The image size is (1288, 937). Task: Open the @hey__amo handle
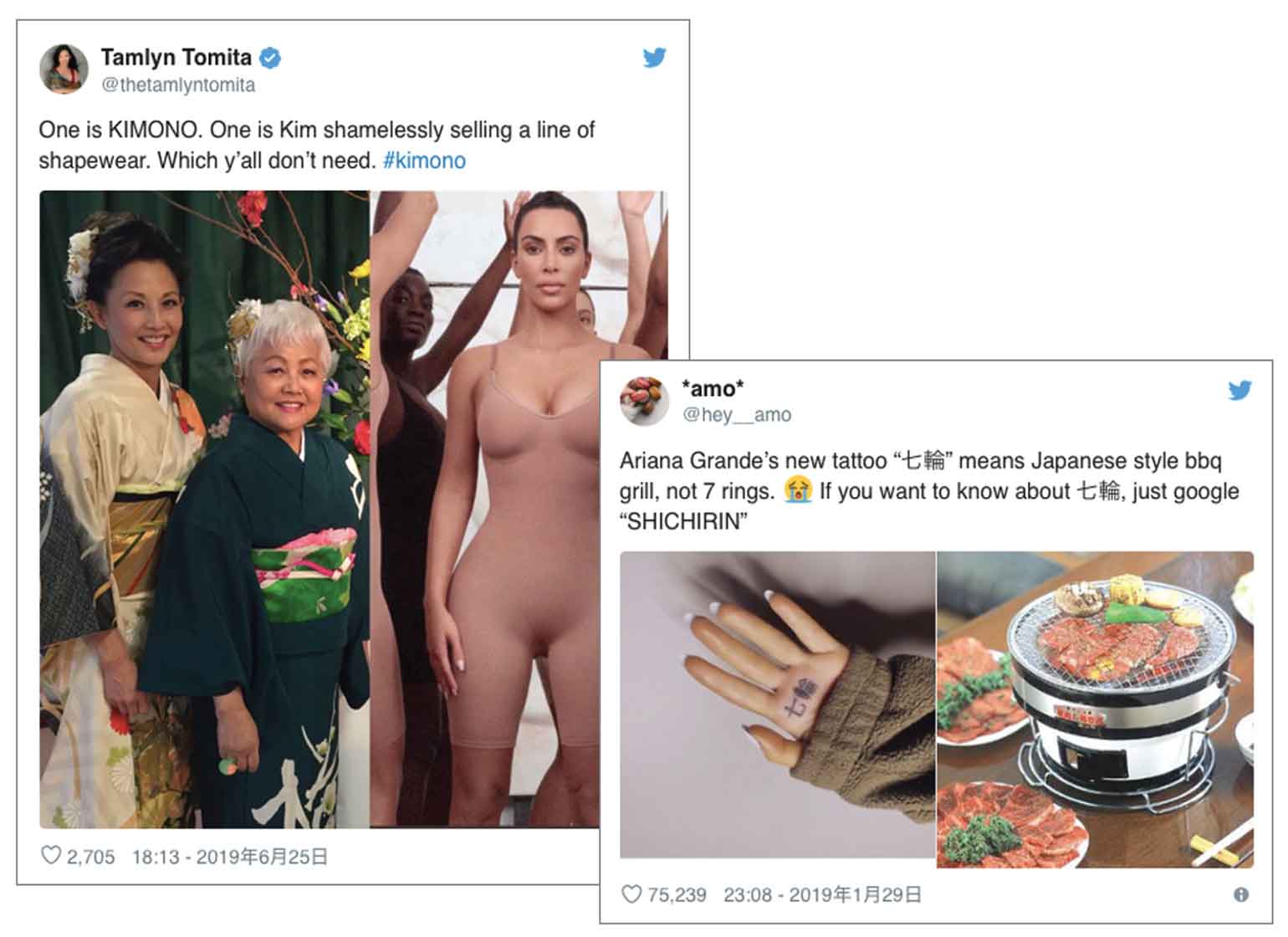[737, 415]
